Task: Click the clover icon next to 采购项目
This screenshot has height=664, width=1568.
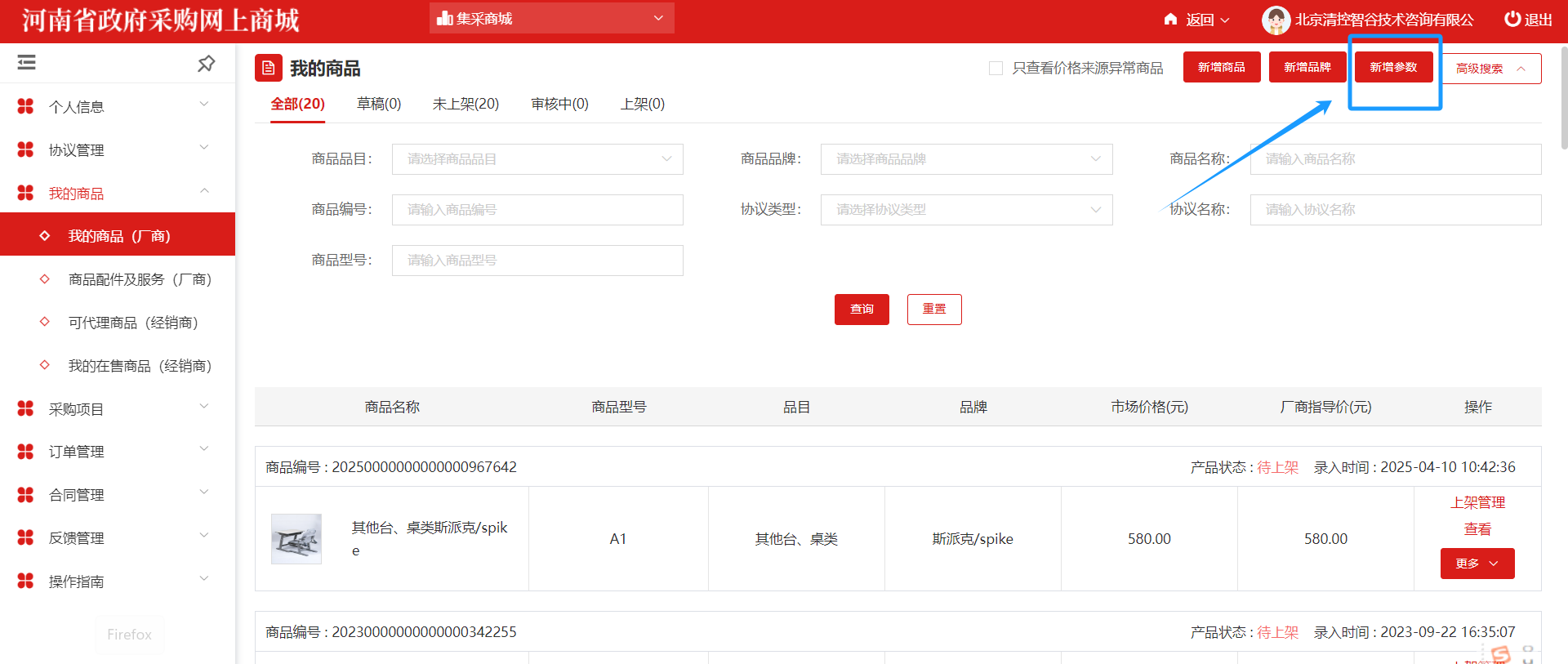Action: pyautogui.click(x=26, y=408)
